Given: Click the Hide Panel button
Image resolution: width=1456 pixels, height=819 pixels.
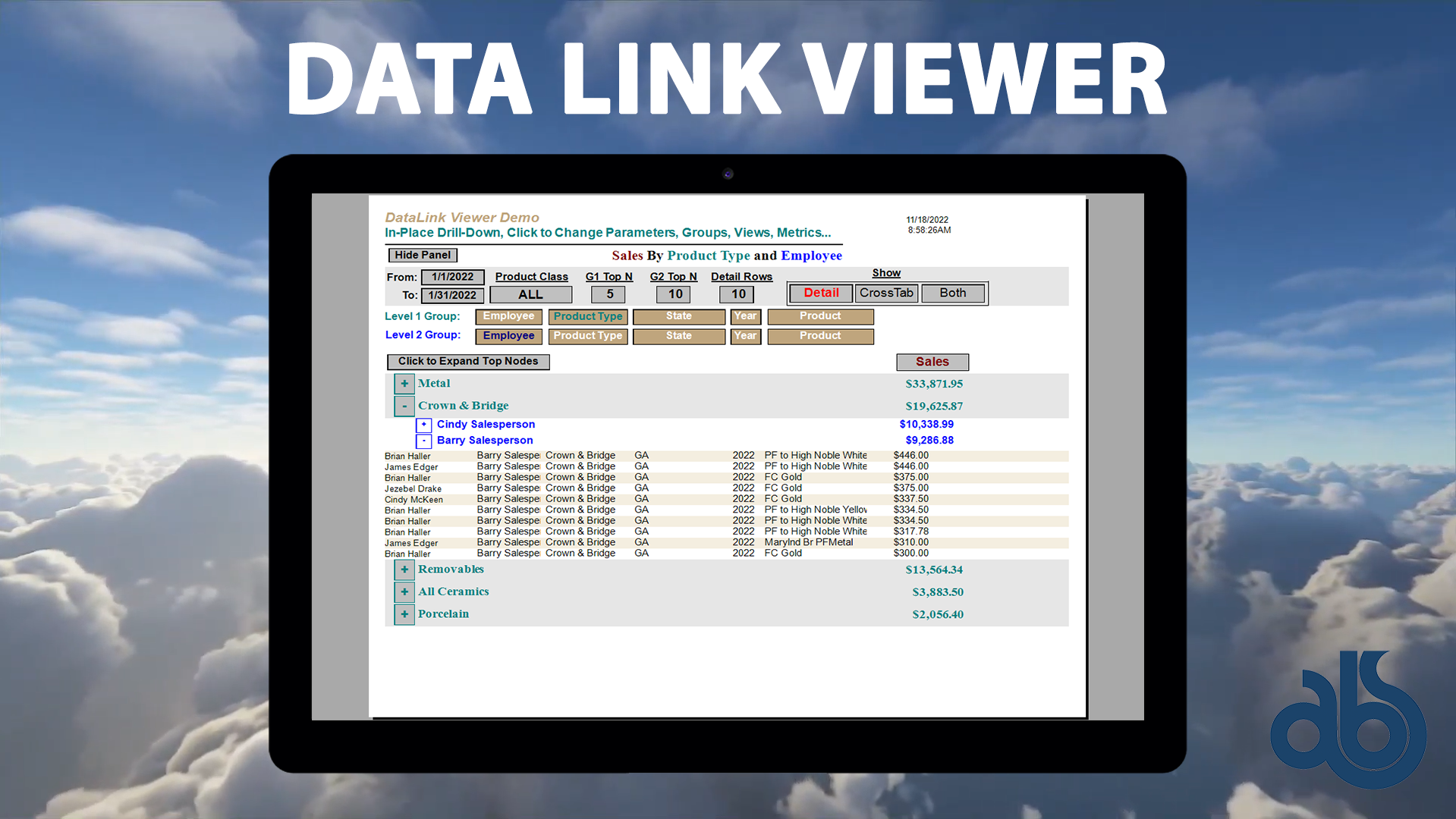Looking at the screenshot, I should click(423, 256).
